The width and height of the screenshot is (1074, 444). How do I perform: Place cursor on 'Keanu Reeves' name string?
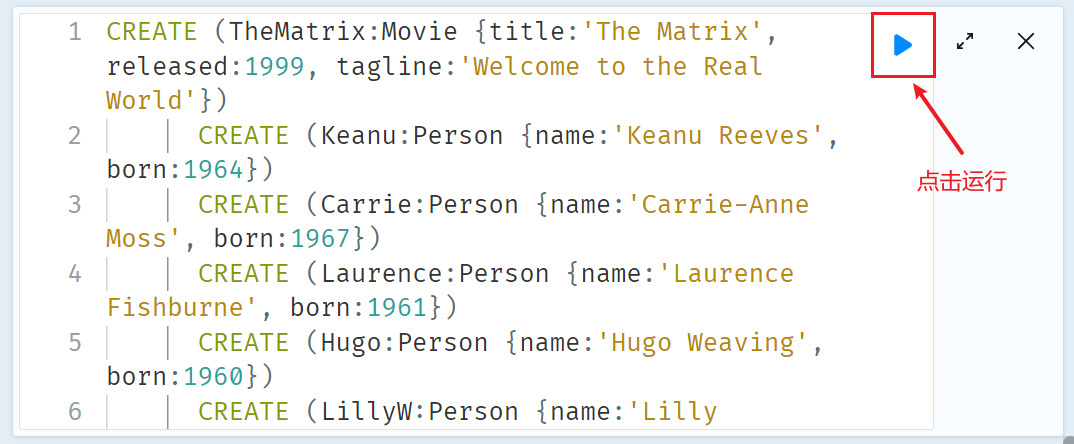click(719, 136)
